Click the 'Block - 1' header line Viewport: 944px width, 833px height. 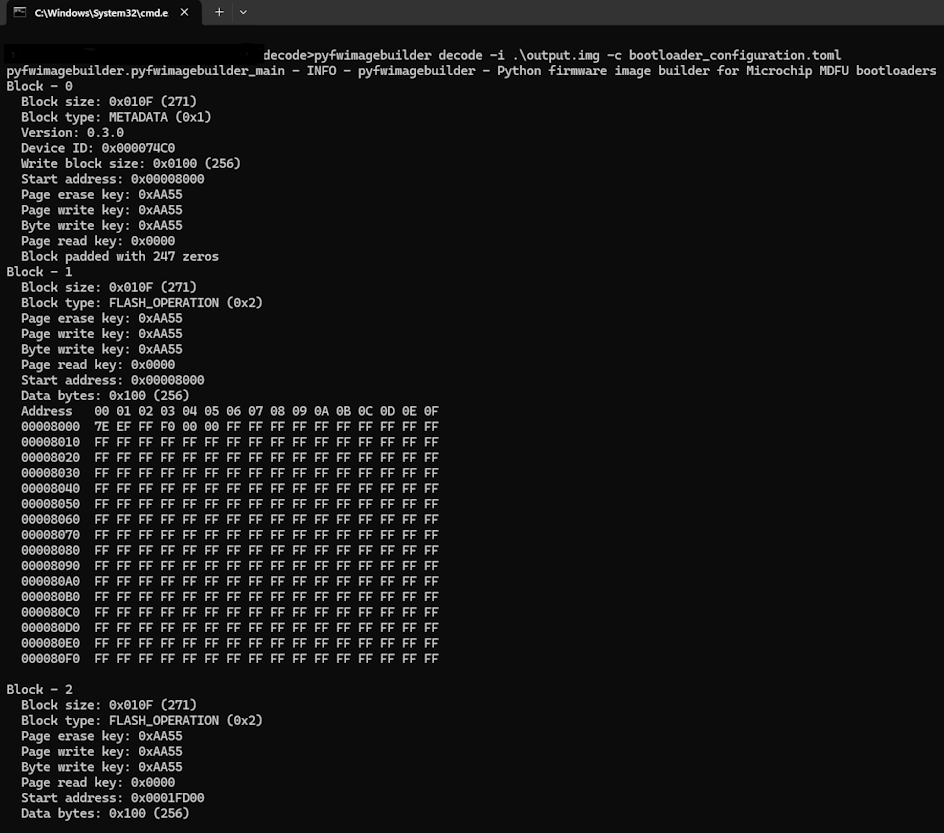tap(39, 272)
